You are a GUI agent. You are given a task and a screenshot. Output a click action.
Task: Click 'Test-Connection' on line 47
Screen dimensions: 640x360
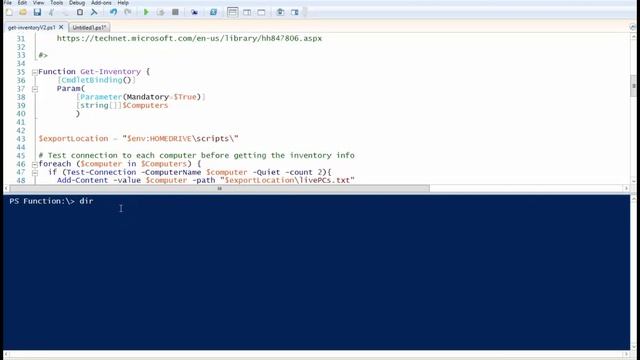pyautogui.click(x=101, y=172)
